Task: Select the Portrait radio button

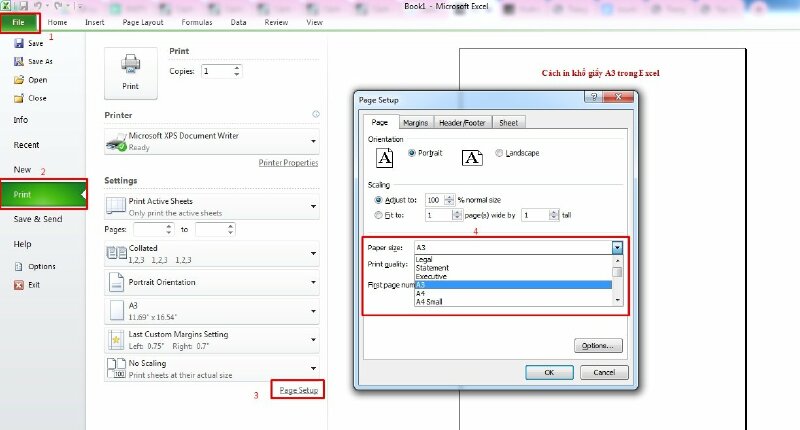Action: click(412, 153)
